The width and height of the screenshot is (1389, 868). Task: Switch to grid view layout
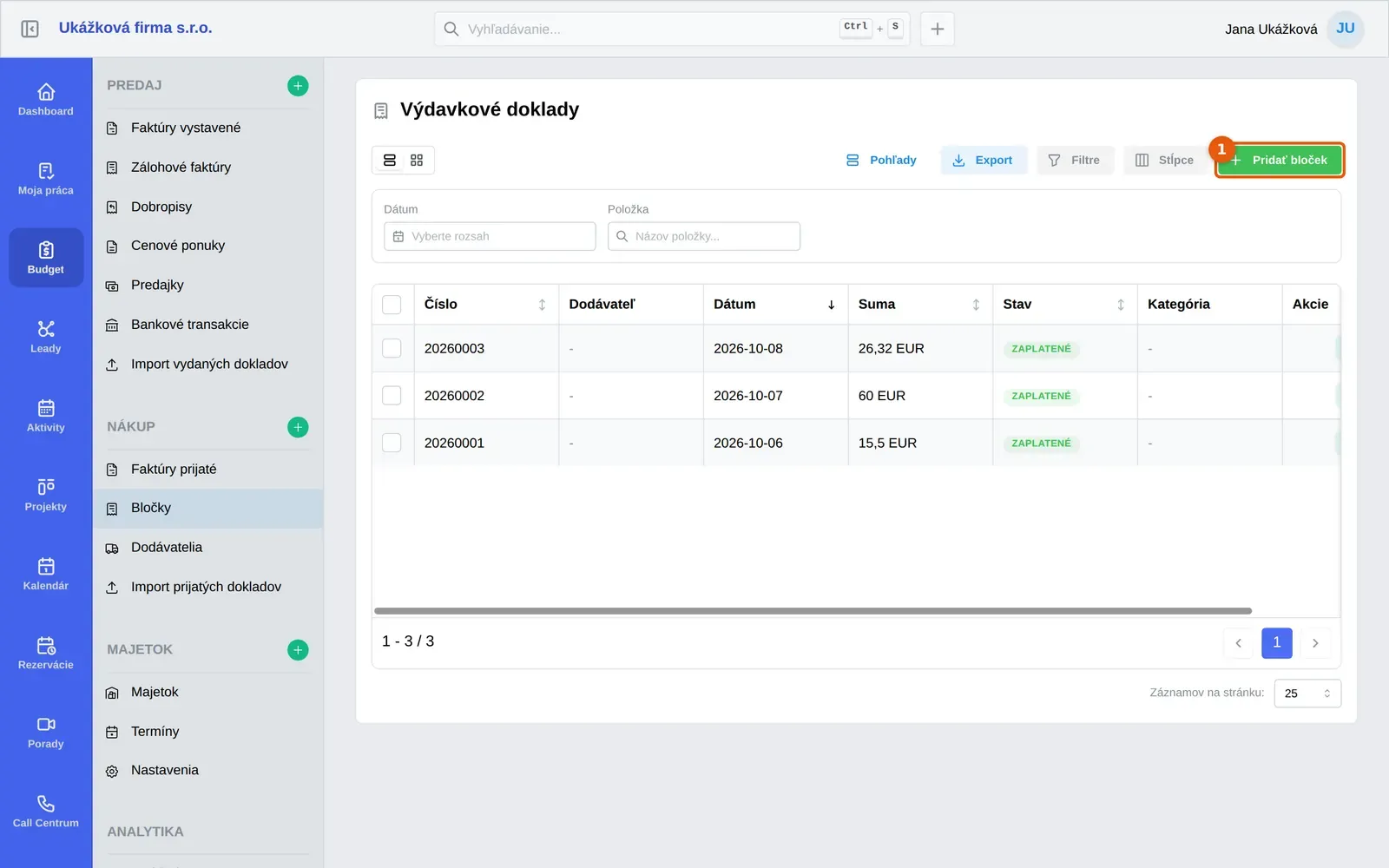(x=417, y=161)
